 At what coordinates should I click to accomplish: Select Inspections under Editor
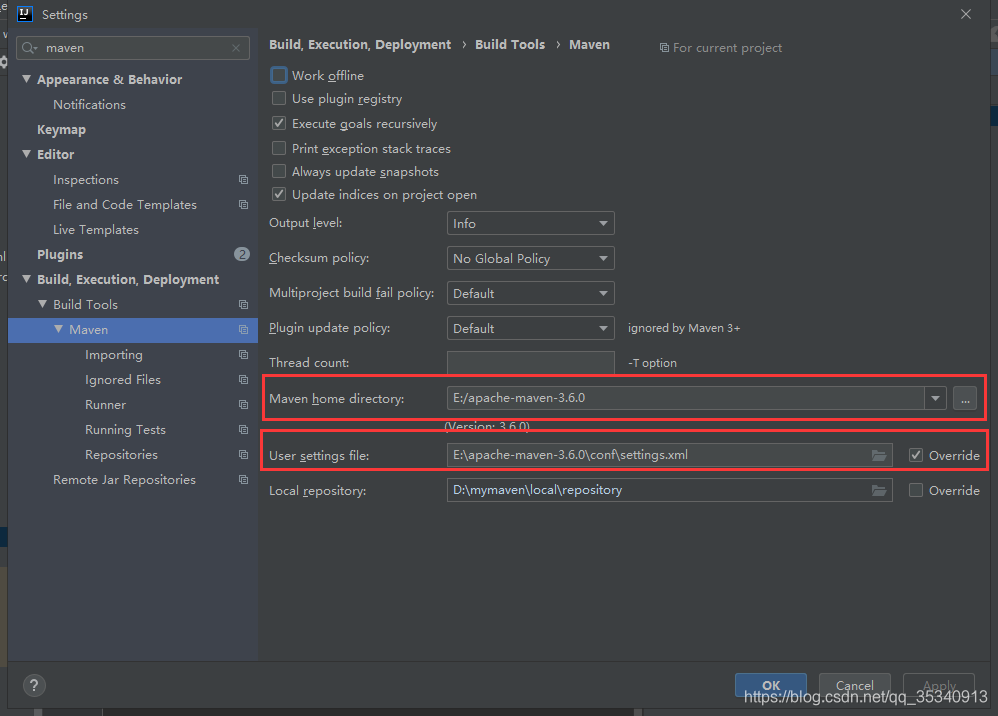point(86,179)
